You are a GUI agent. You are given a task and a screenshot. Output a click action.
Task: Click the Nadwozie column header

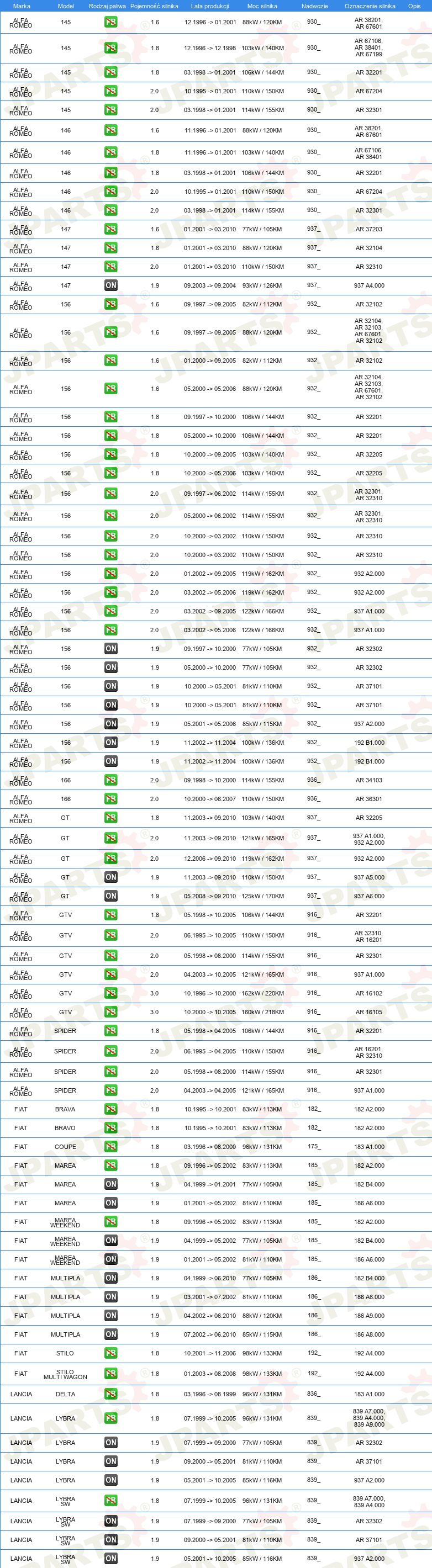pyautogui.click(x=314, y=6)
